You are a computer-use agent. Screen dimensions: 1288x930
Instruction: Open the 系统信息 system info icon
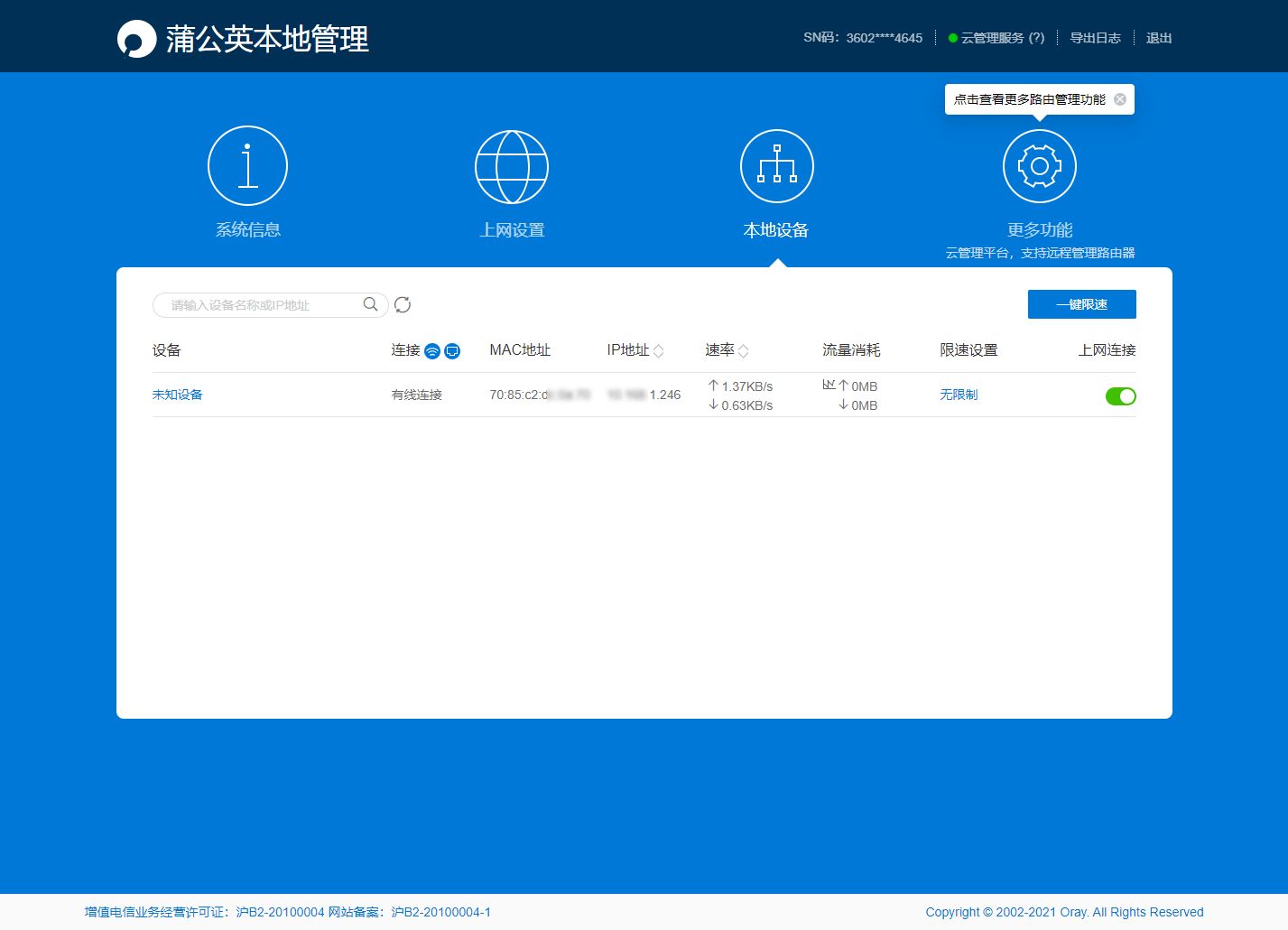point(247,166)
